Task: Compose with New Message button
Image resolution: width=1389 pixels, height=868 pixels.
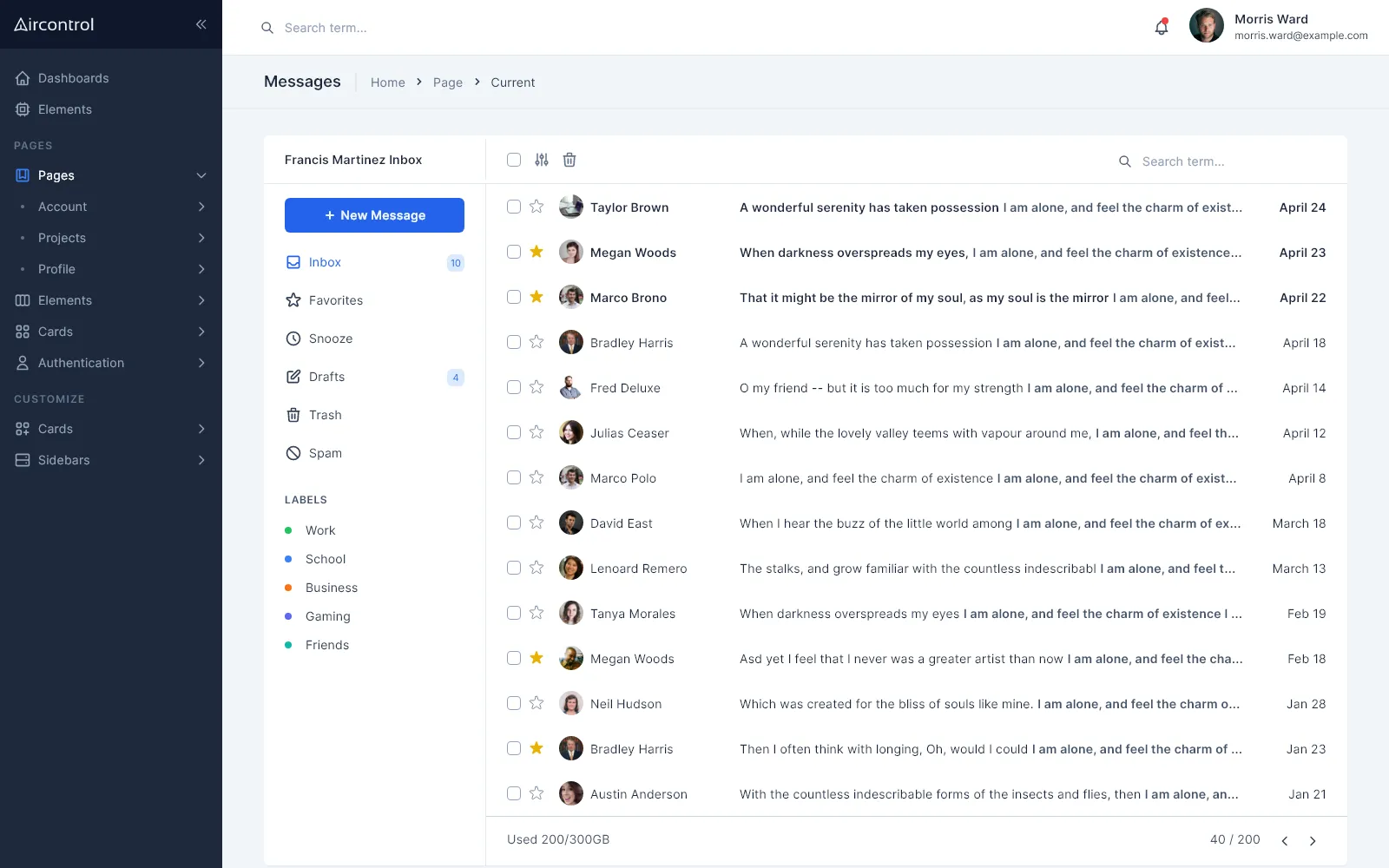Action: pyautogui.click(x=374, y=215)
